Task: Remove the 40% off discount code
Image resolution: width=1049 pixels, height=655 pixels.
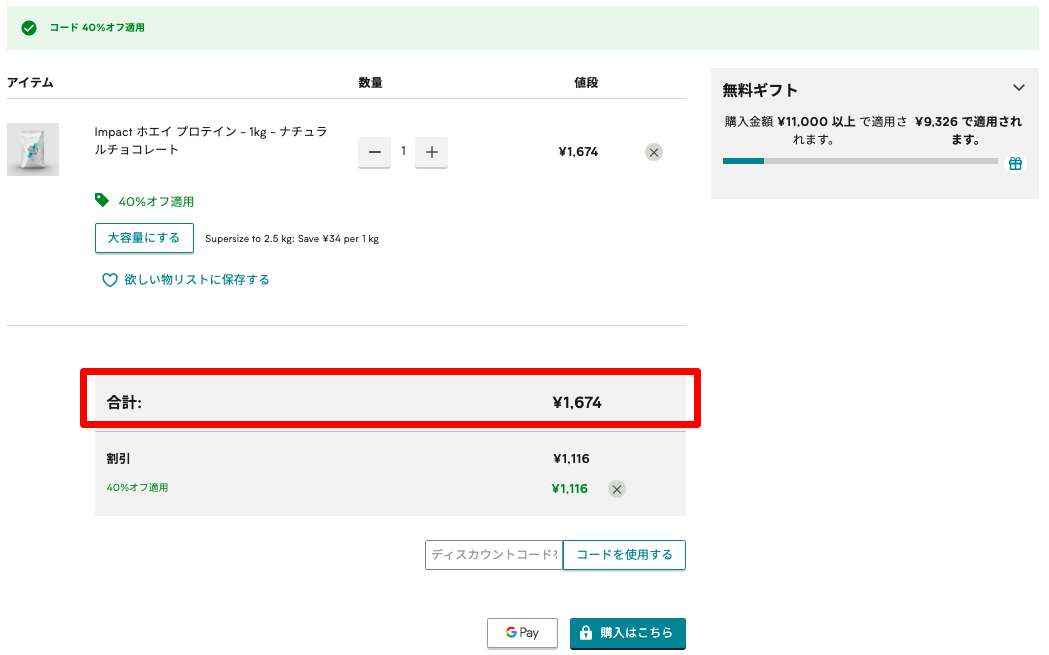Action: pyautogui.click(x=617, y=489)
